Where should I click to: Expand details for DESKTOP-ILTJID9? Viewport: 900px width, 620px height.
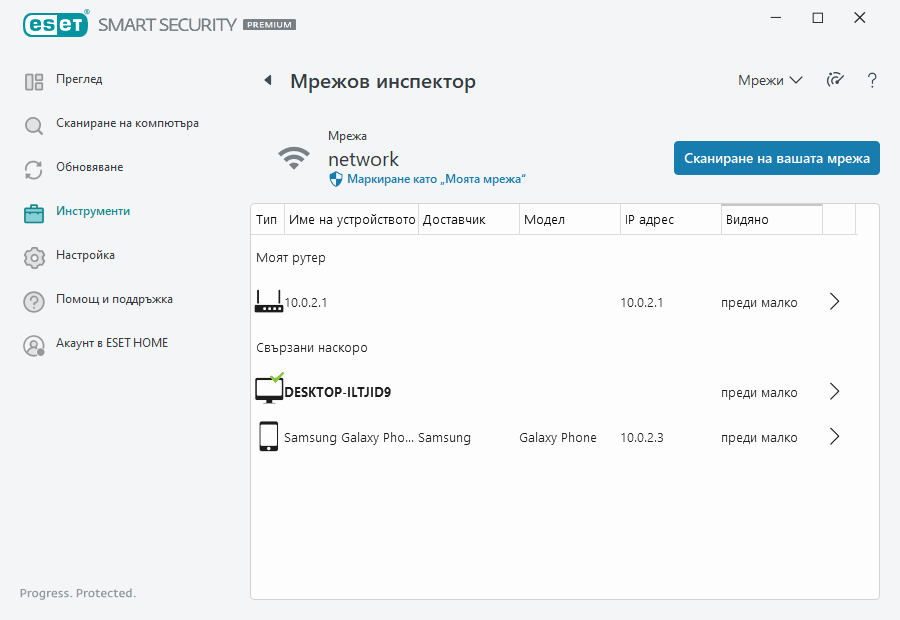pyautogui.click(x=835, y=392)
